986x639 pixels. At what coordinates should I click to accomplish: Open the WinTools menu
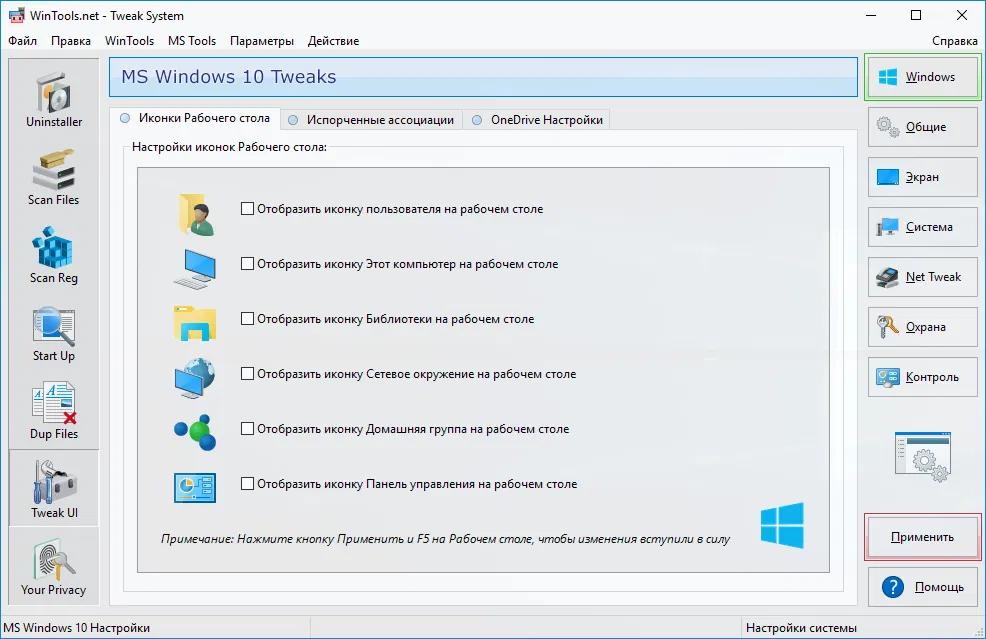[x=130, y=41]
